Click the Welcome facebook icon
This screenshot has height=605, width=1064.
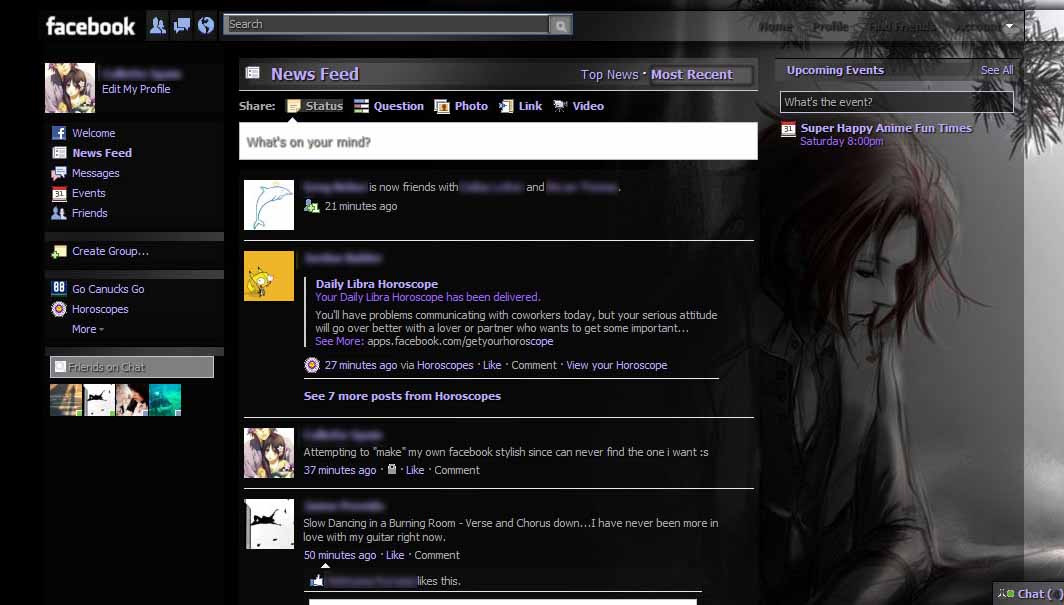click(59, 133)
